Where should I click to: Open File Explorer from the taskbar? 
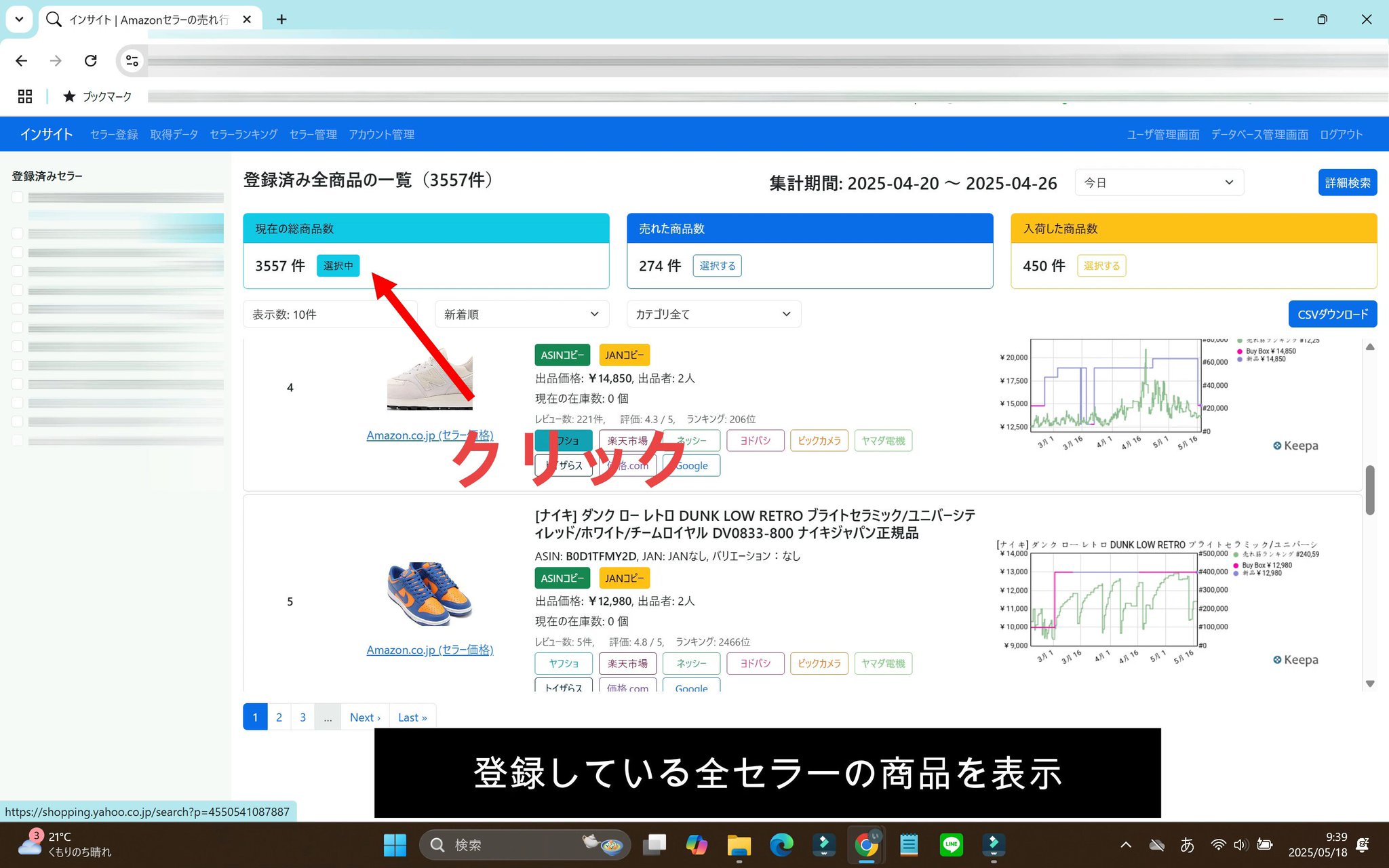[x=739, y=845]
